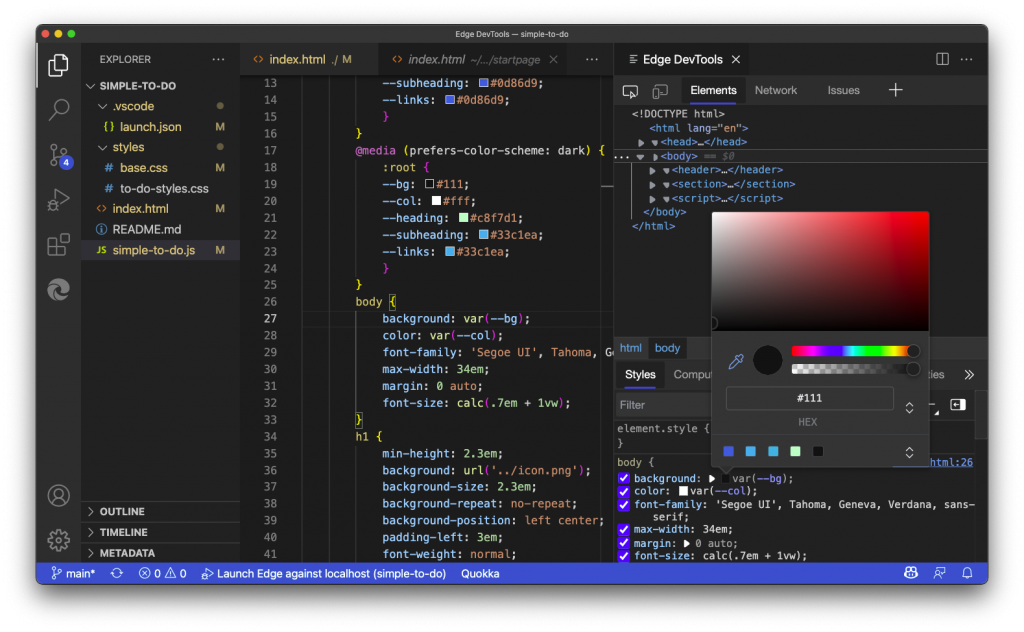Switch color format with HEX stepper
The image size is (1024, 632).
909,408
